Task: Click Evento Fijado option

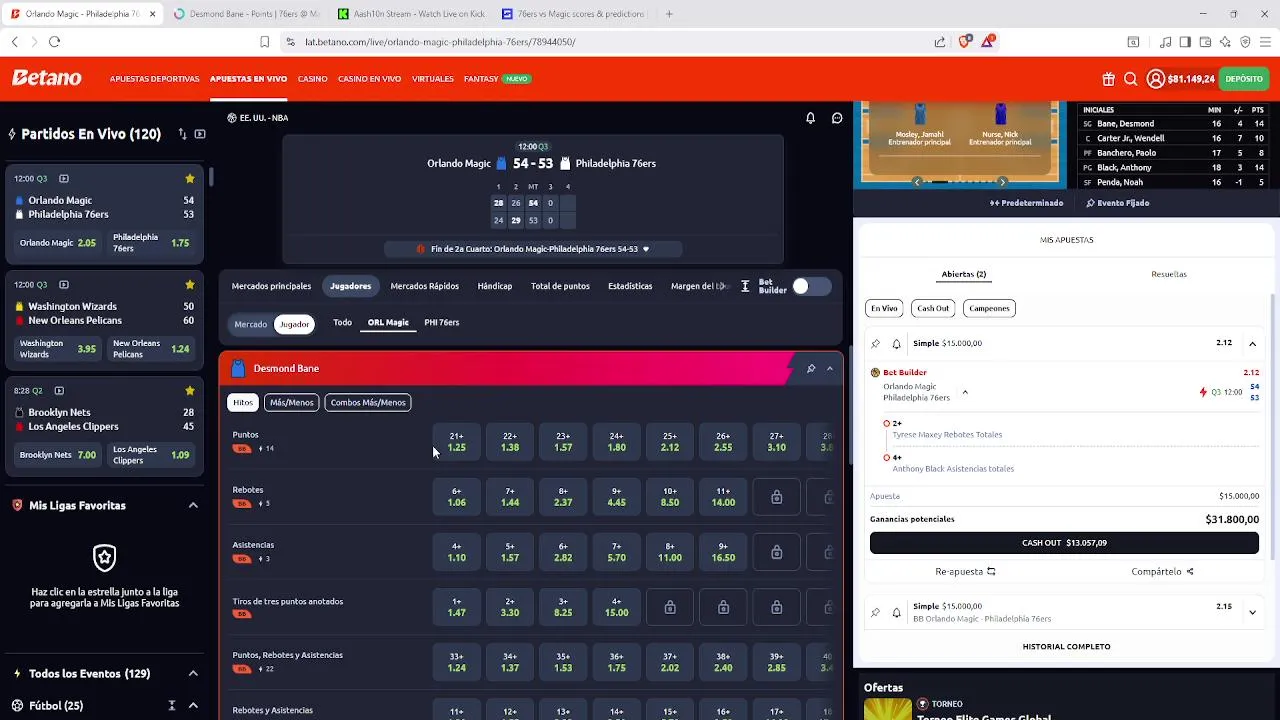Action: coord(1117,203)
